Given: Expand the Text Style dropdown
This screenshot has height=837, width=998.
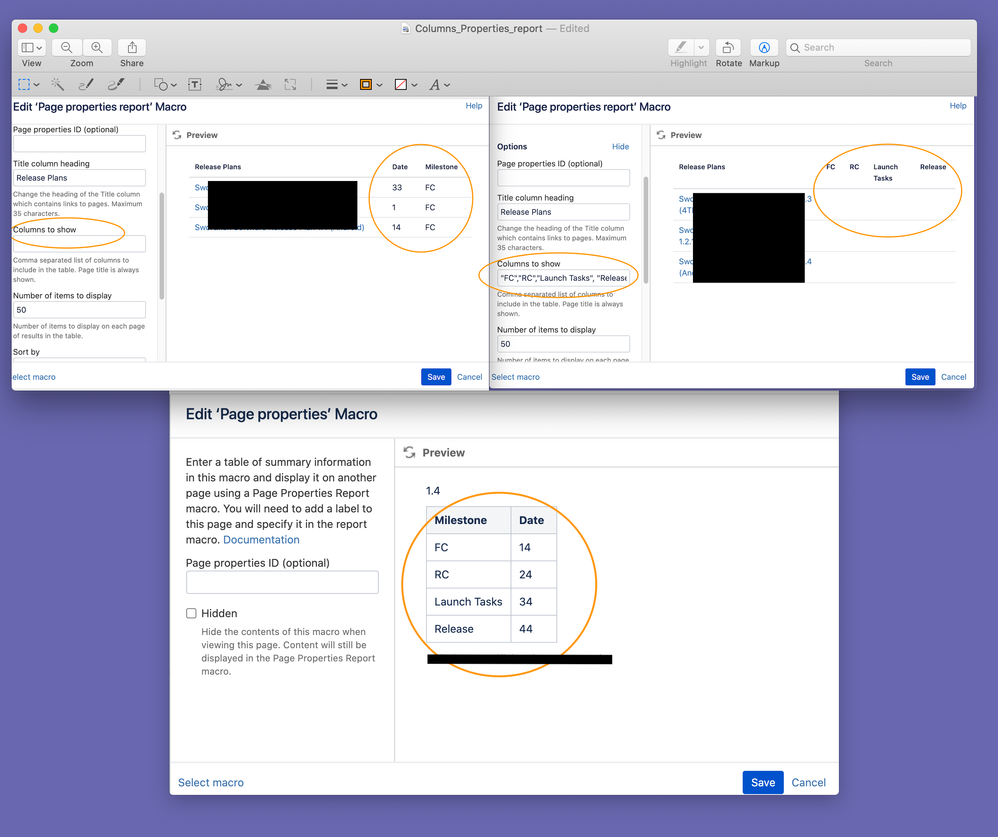Looking at the screenshot, I should (x=439, y=85).
